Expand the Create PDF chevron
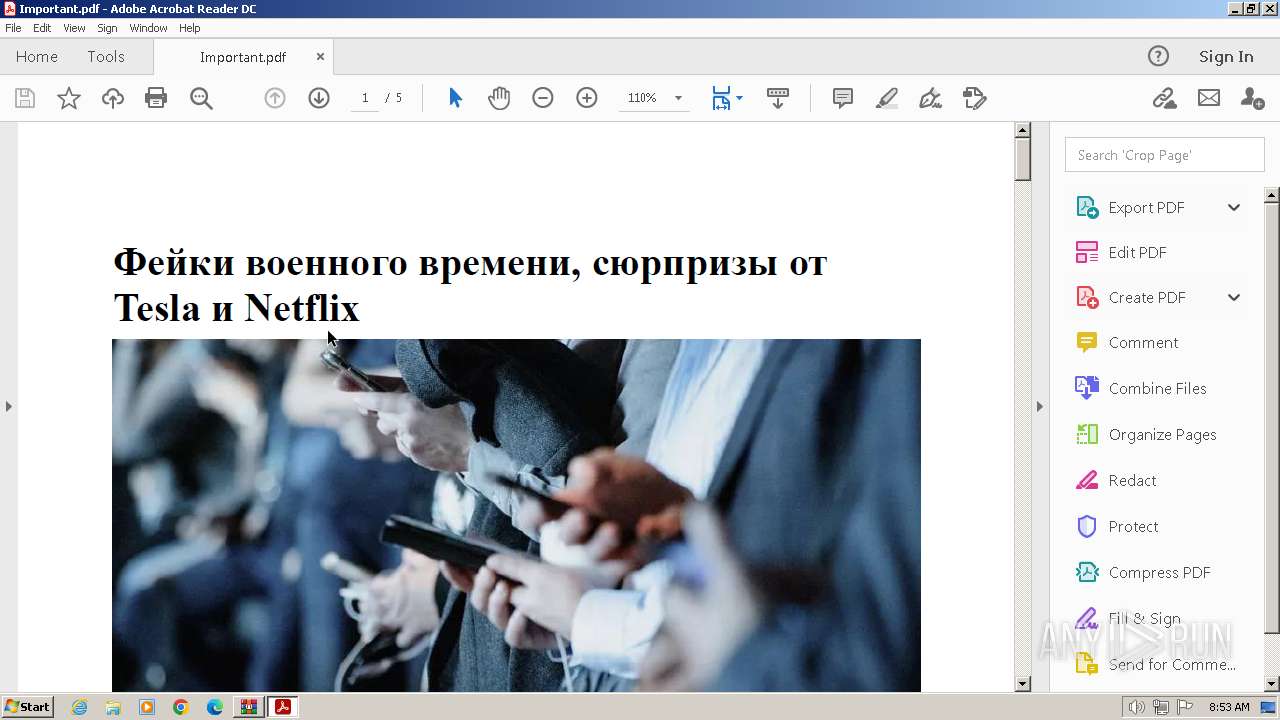The image size is (1280, 720). 1234,297
